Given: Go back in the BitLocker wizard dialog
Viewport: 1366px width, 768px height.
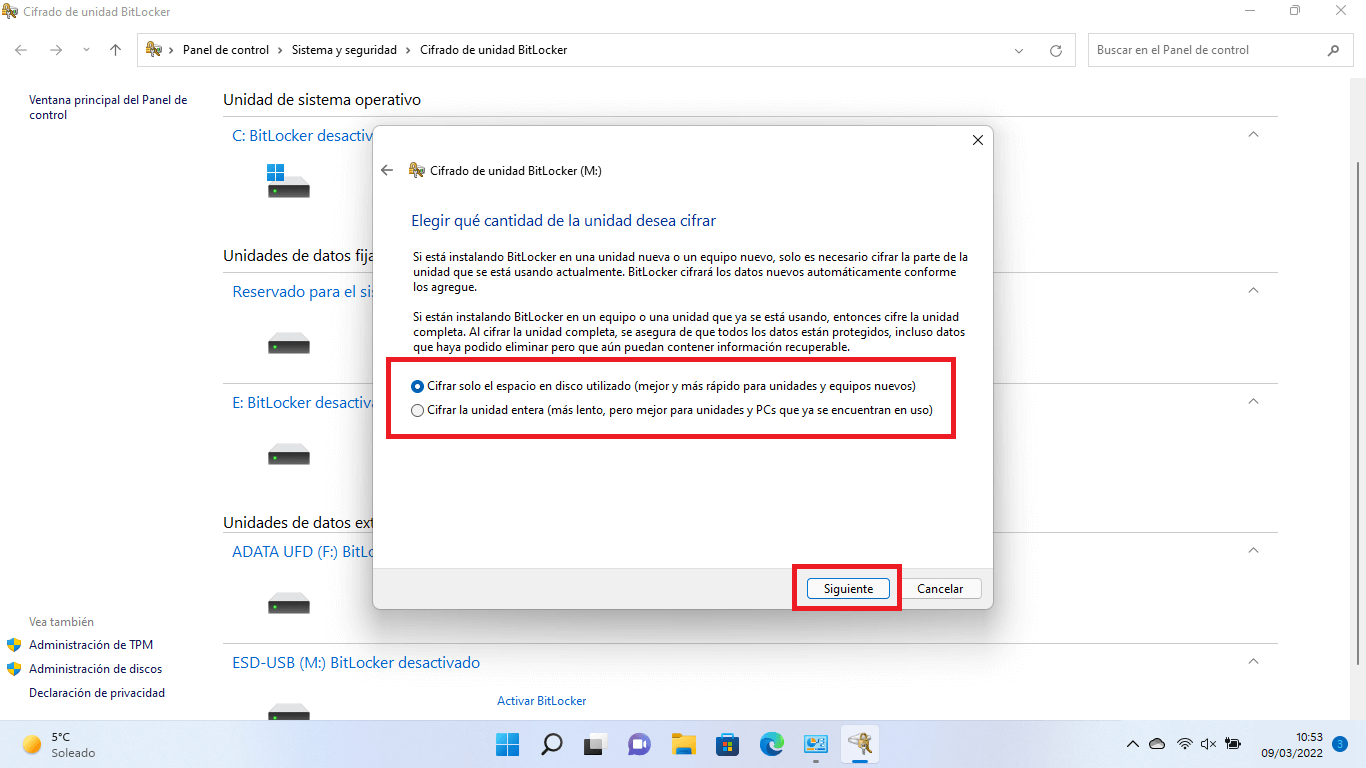Looking at the screenshot, I should (387, 171).
